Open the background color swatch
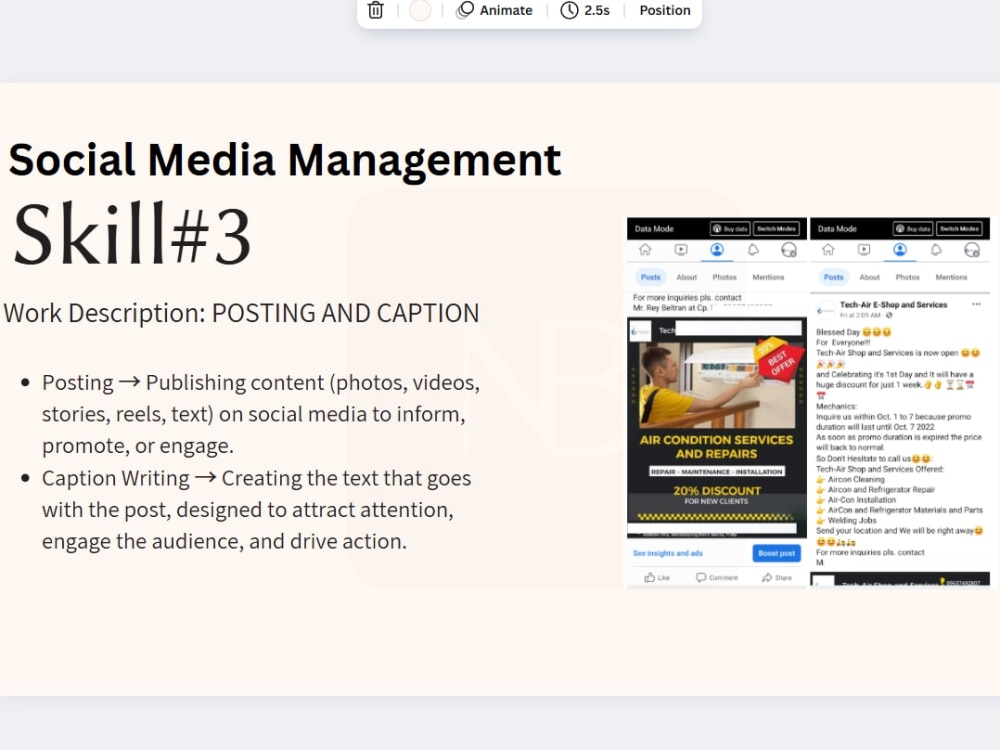Viewport: 1000px width, 750px height. tap(420, 10)
